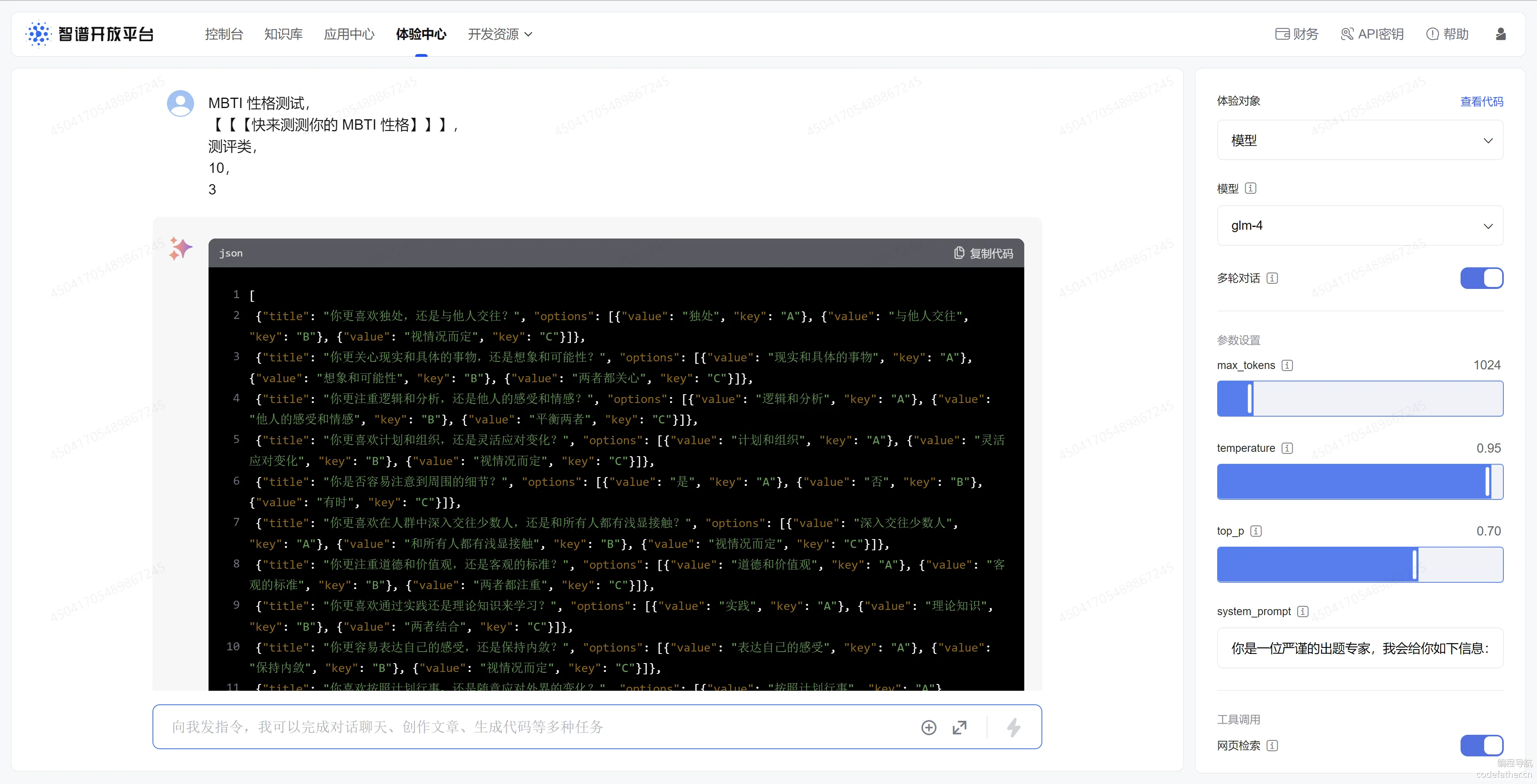Screen dimensions: 1537x784
Task: Open 财务 page link
Action: point(1296,34)
